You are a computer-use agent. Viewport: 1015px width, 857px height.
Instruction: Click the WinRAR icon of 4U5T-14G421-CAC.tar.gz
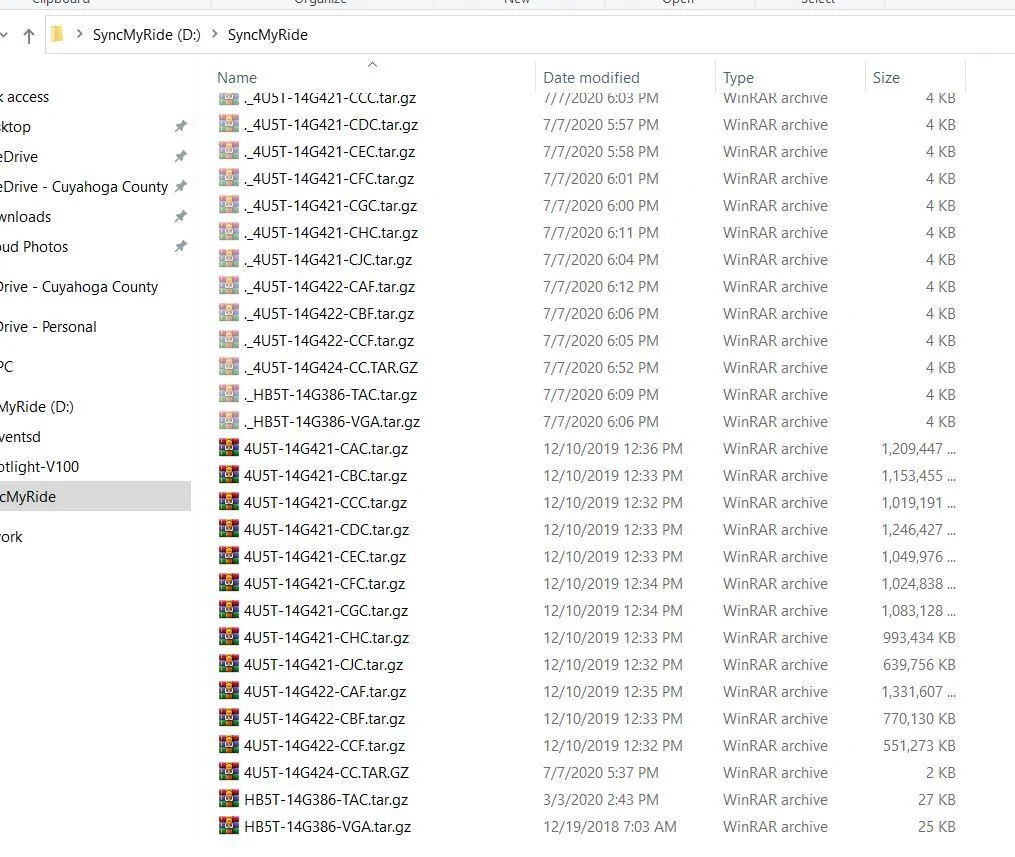pyautogui.click(x=229, y=448)
